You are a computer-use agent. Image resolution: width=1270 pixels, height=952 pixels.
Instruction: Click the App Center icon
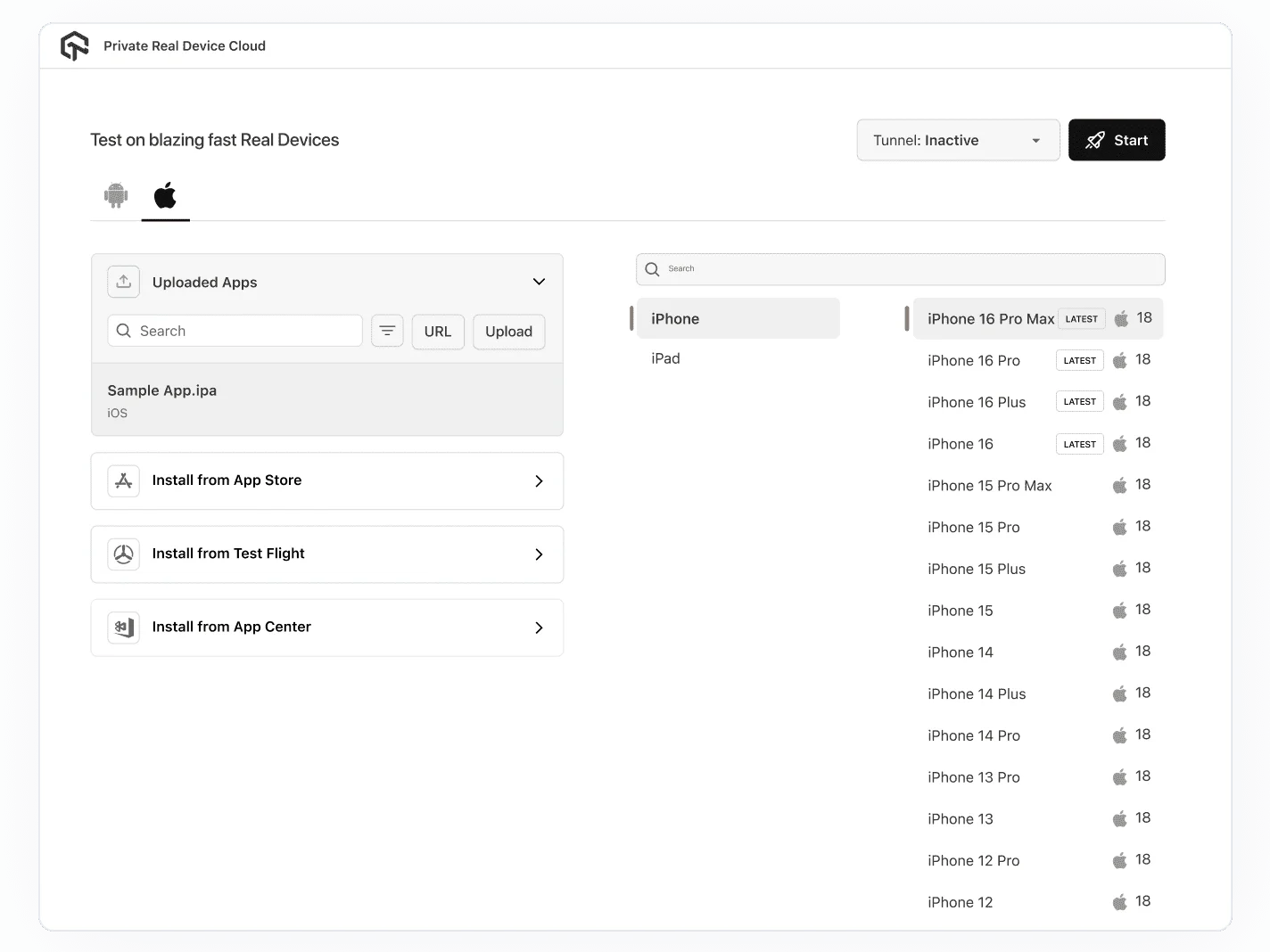click(124, 627)
